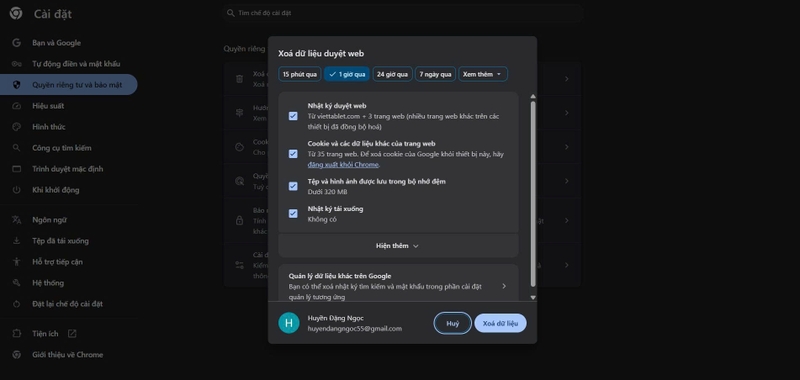Click the chevron on the first background settings row
The height and width of the screenshot is (380, 800).
(567, 79)
